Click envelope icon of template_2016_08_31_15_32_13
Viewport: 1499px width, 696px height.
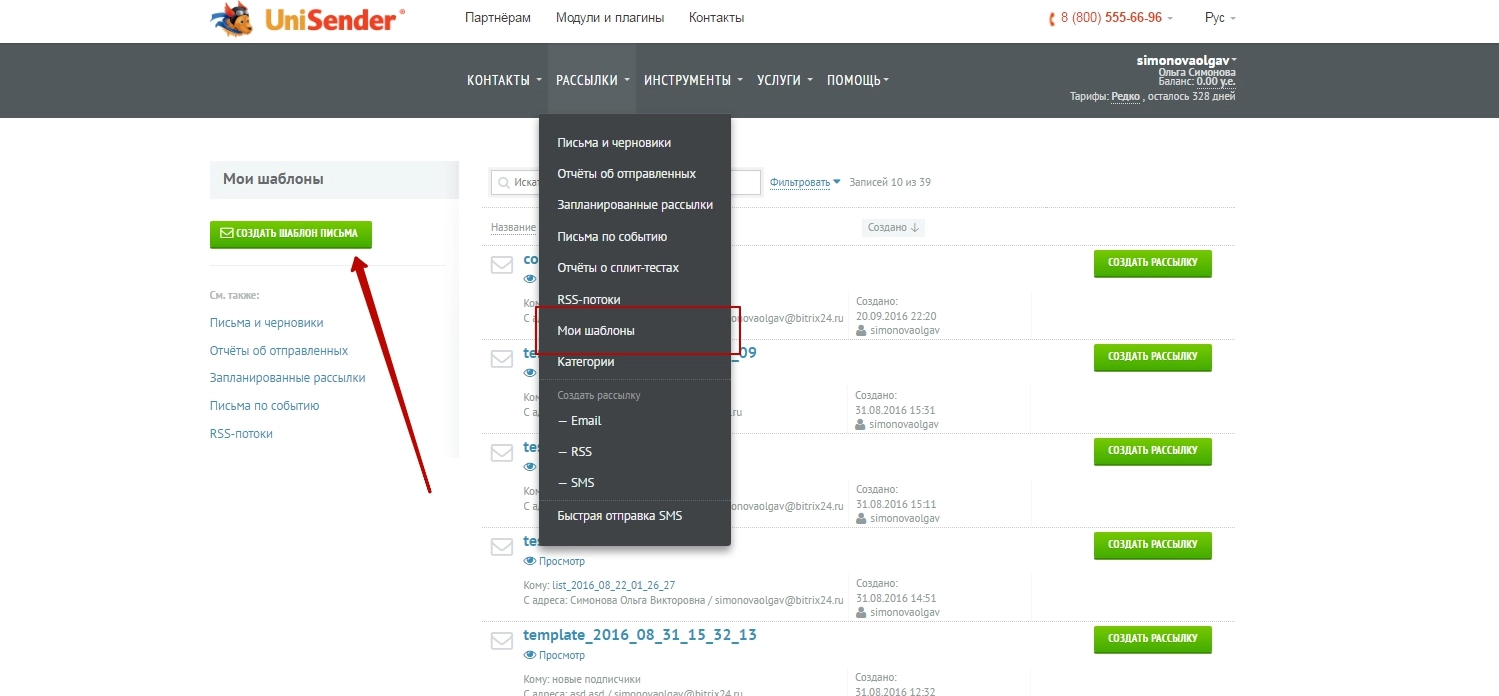(x=501, y=640)
